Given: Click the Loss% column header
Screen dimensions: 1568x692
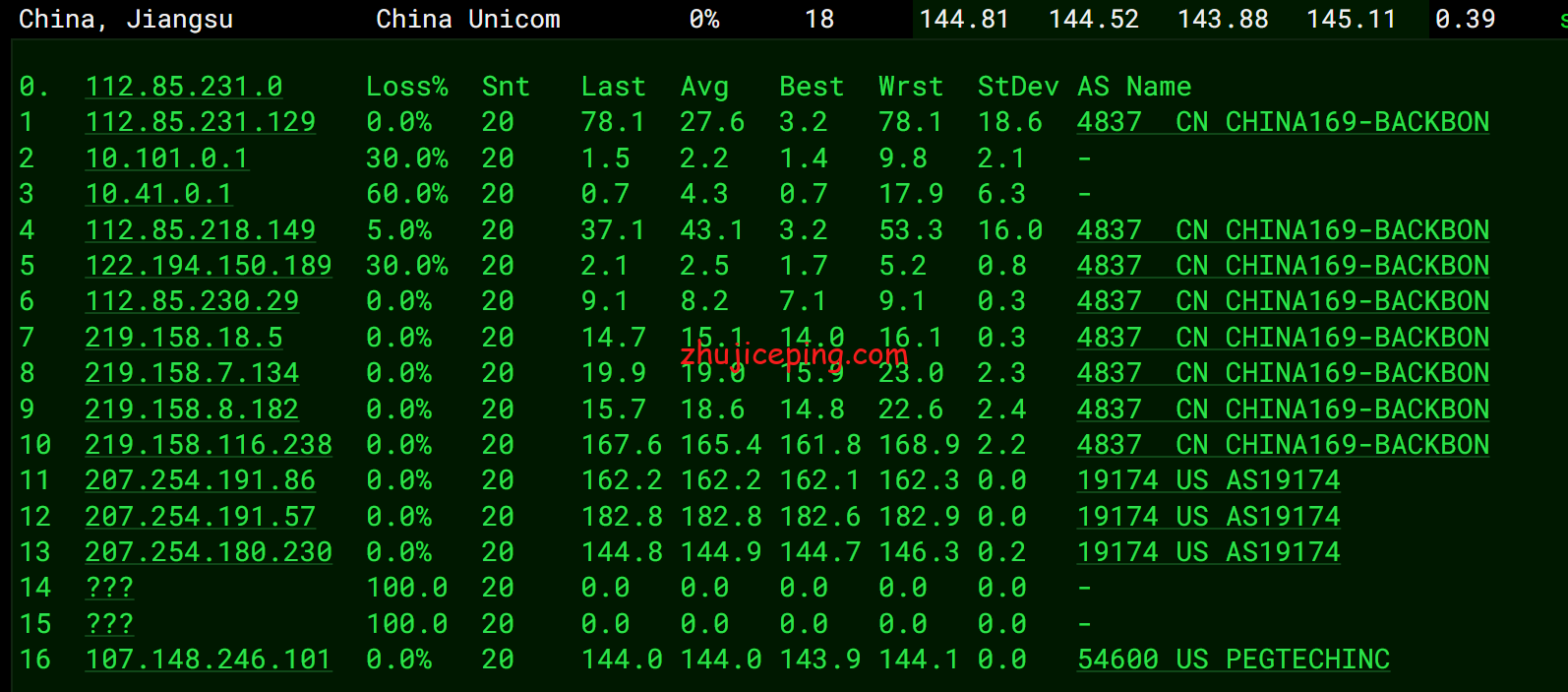Looking at the screenshot, I should (x=407, y=87).
